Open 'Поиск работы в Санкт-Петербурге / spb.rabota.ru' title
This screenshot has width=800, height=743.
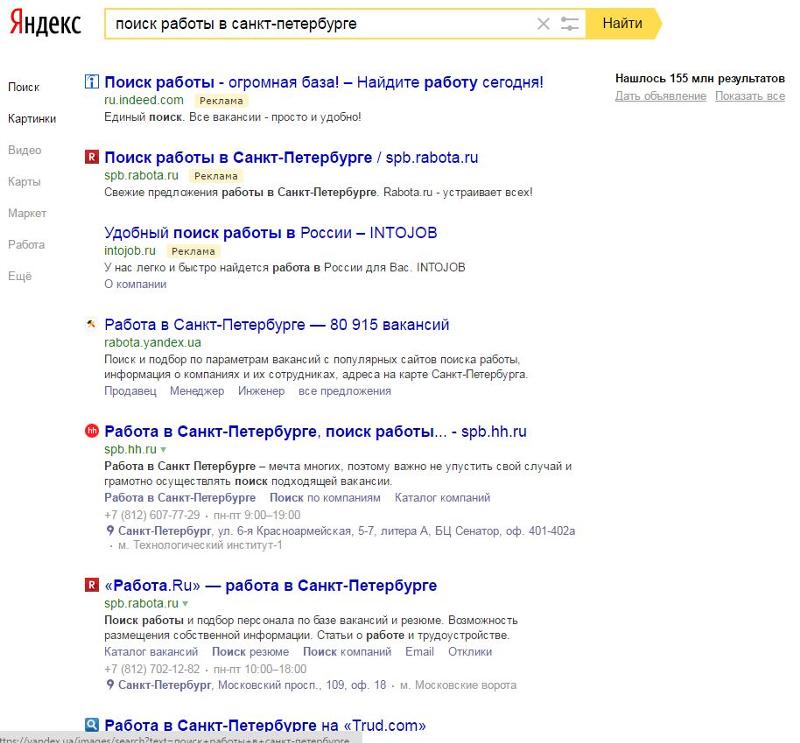tap(291, 158)
